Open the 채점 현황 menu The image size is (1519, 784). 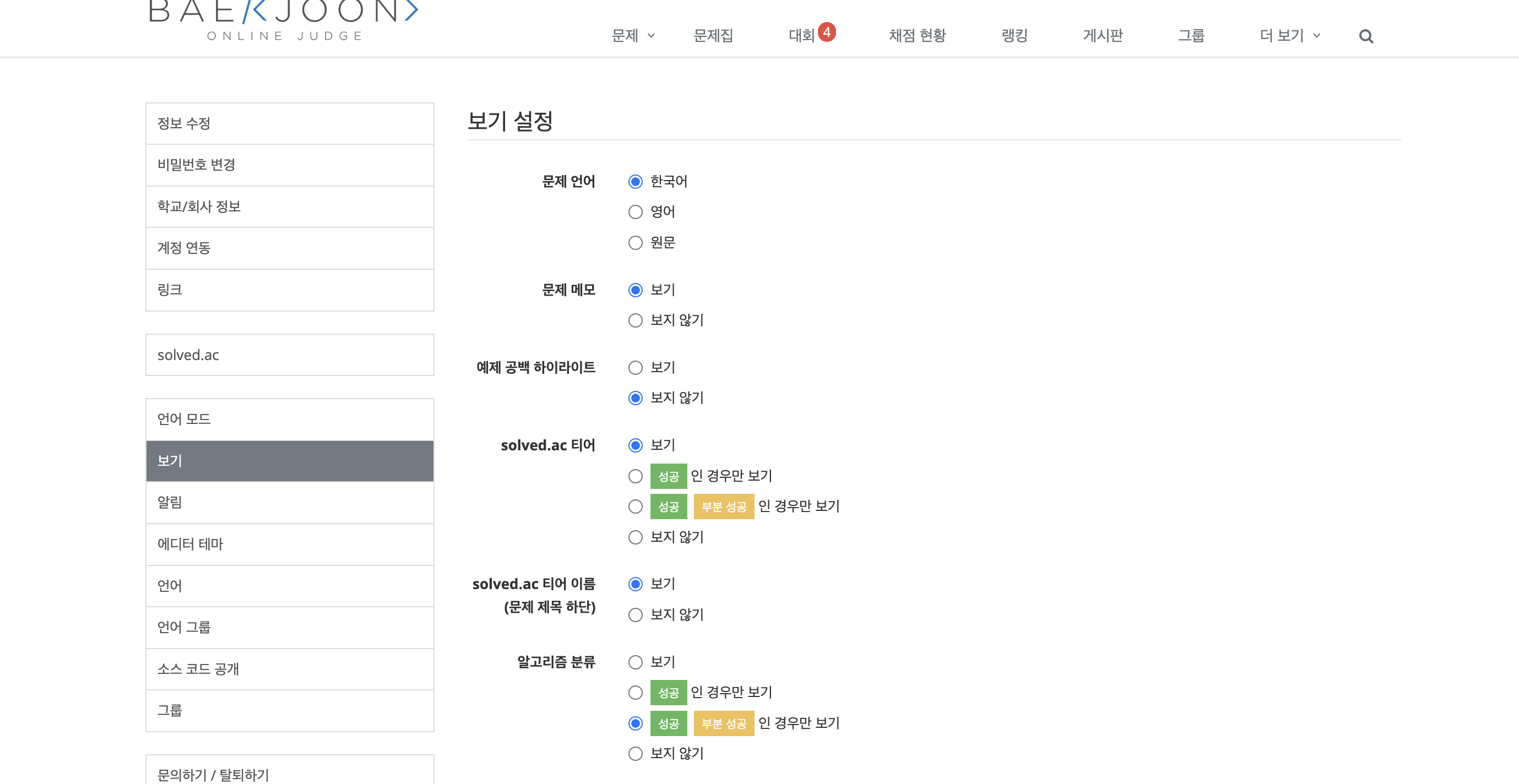917,36
